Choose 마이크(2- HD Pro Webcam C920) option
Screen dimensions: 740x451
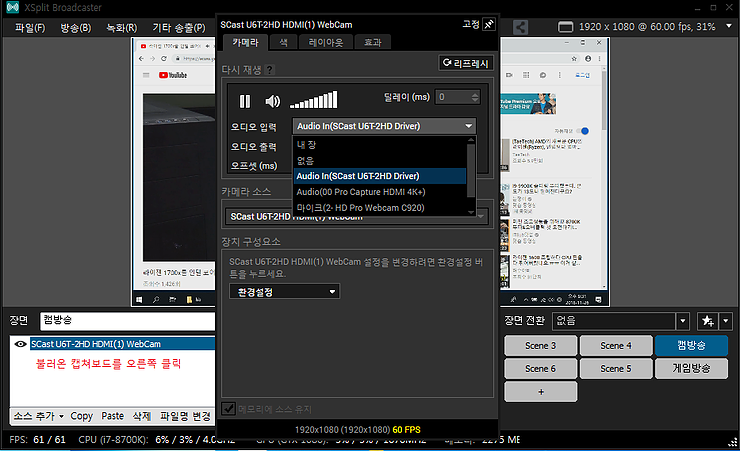379,208
